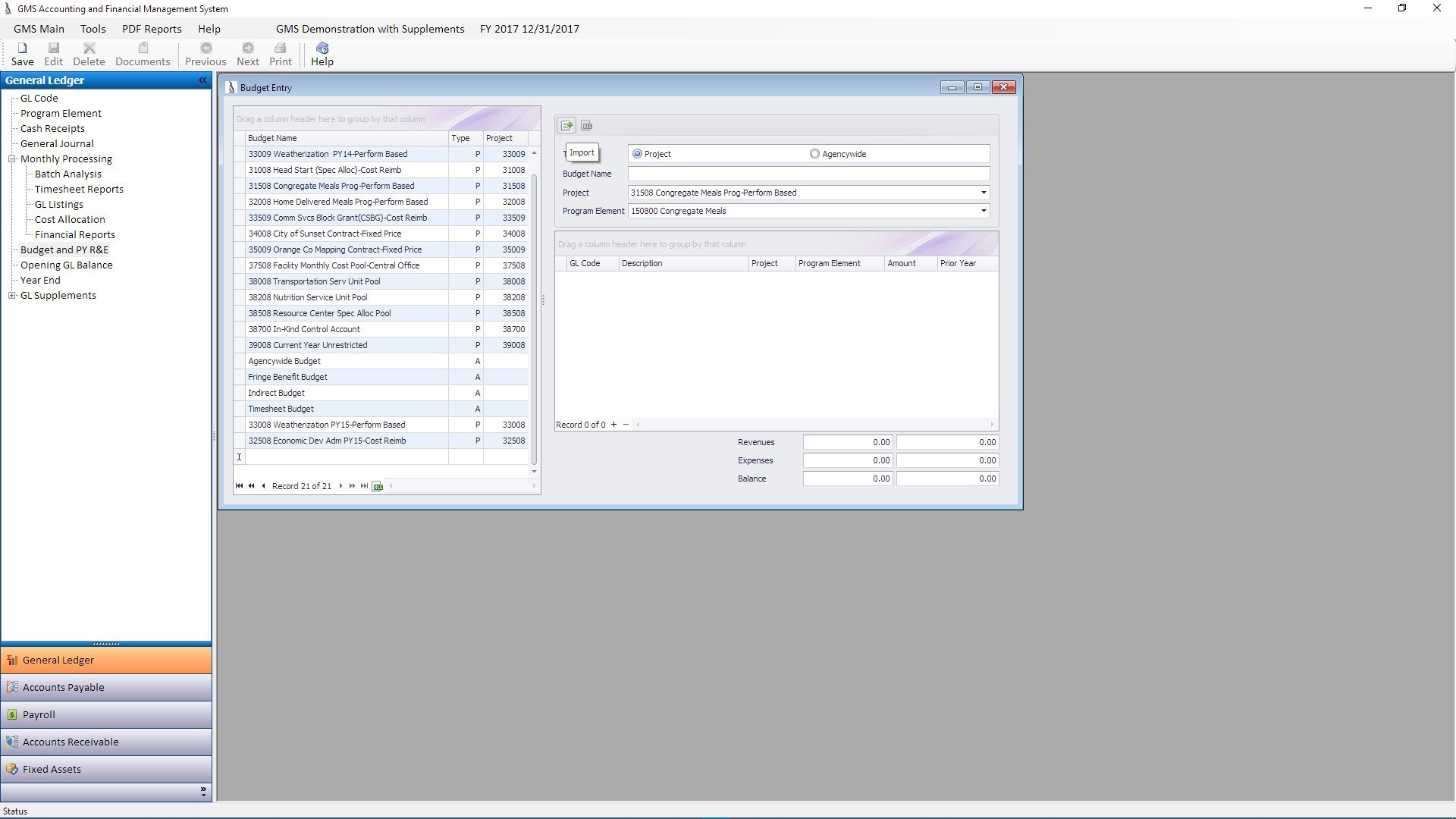Select the Project radio button

pos(637,154)
